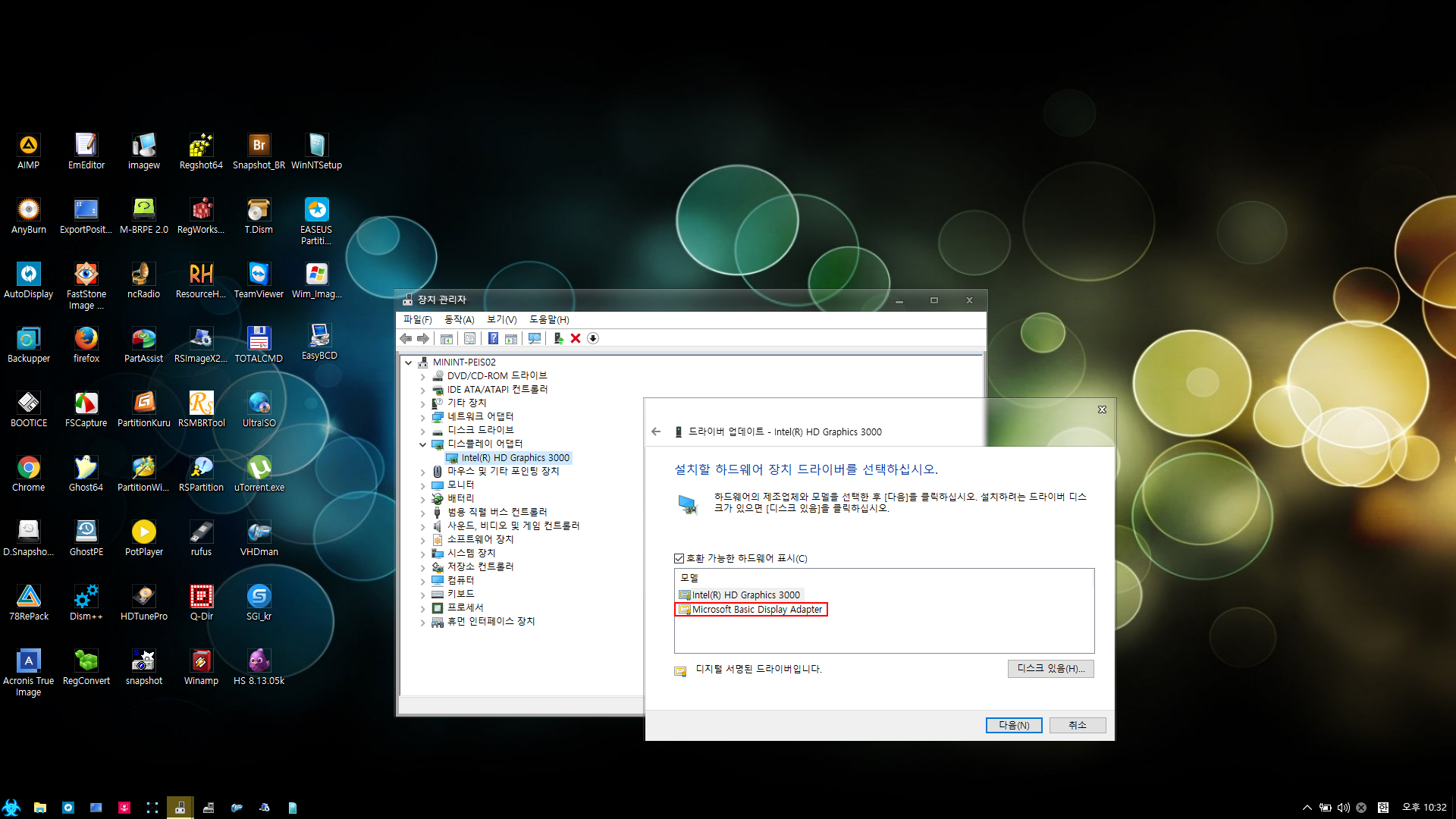
Task: Click Scan for hardware changes toolbar icon
Action: coord(535,338)
